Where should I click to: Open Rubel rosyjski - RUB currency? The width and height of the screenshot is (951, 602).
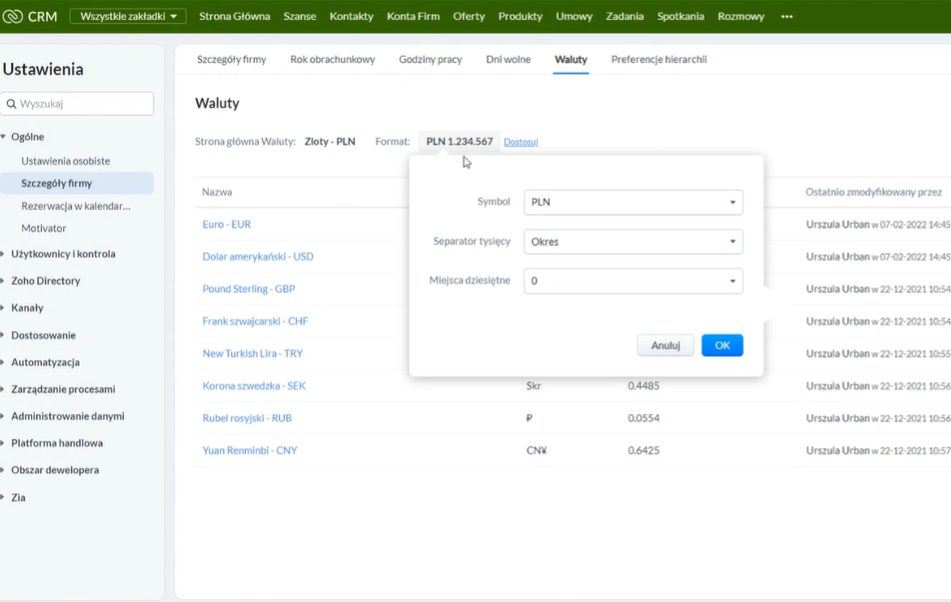click(x=247, y=418)
